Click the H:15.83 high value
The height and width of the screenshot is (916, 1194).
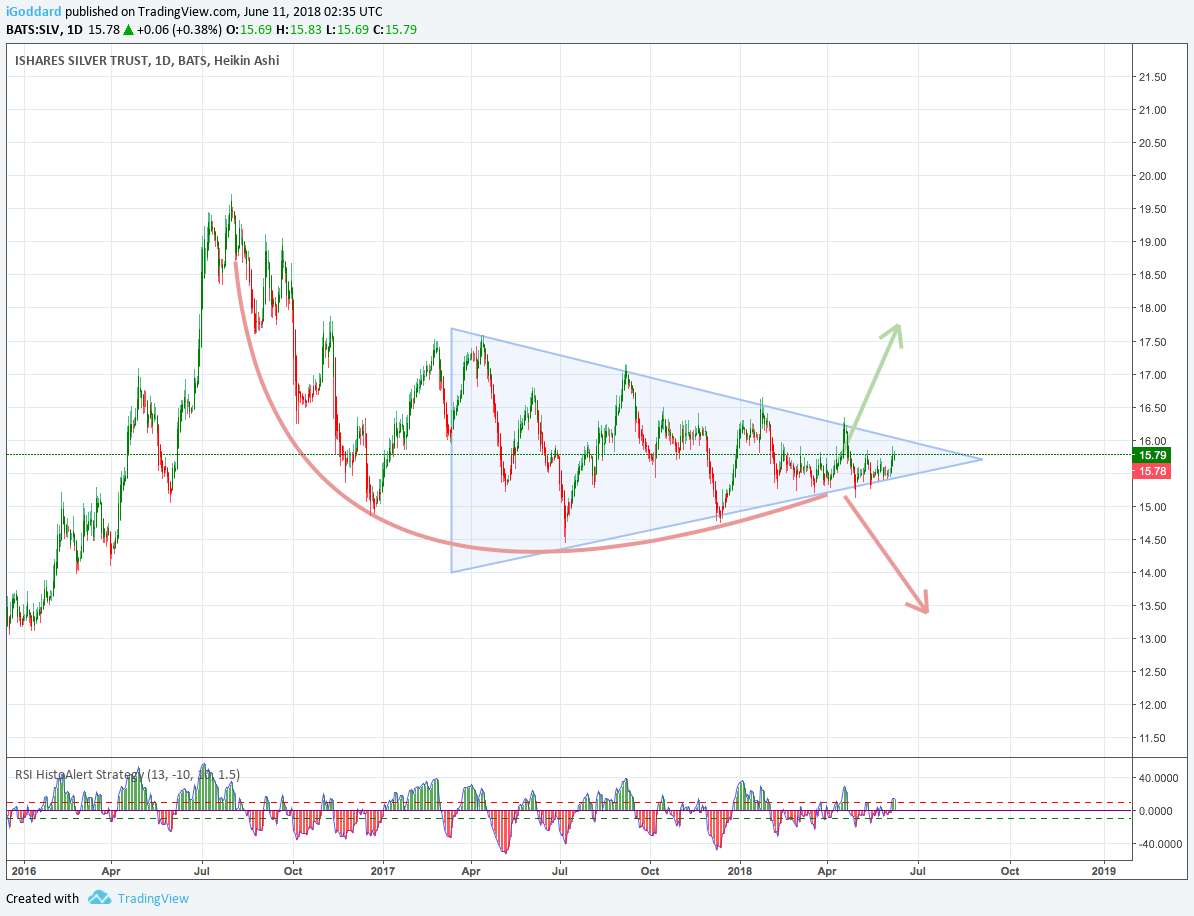(x=297, y=30)
